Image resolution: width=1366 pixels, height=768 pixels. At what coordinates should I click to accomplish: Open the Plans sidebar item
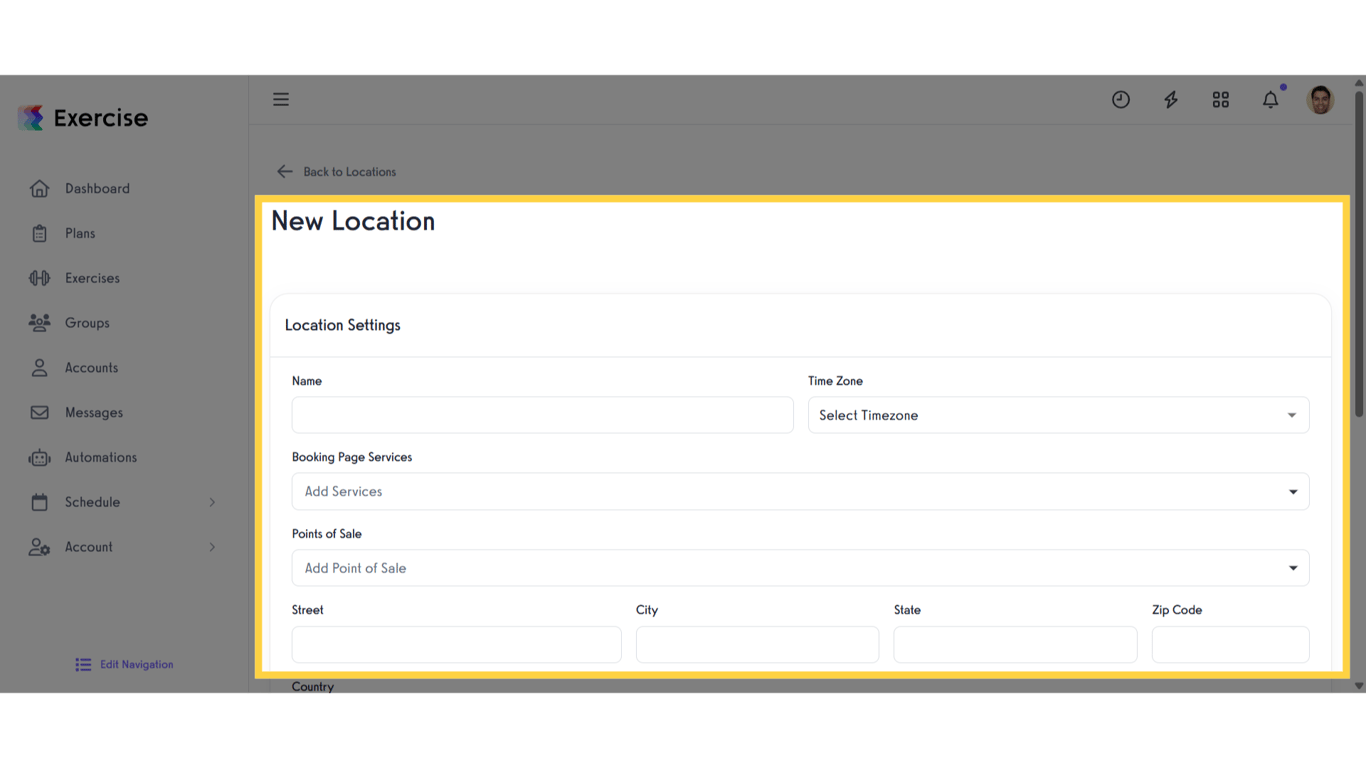[80, 232]
